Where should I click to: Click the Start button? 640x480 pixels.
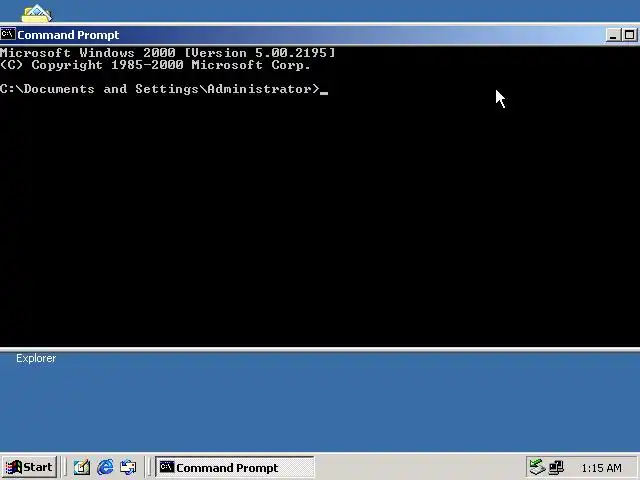[x=29, y=467]
